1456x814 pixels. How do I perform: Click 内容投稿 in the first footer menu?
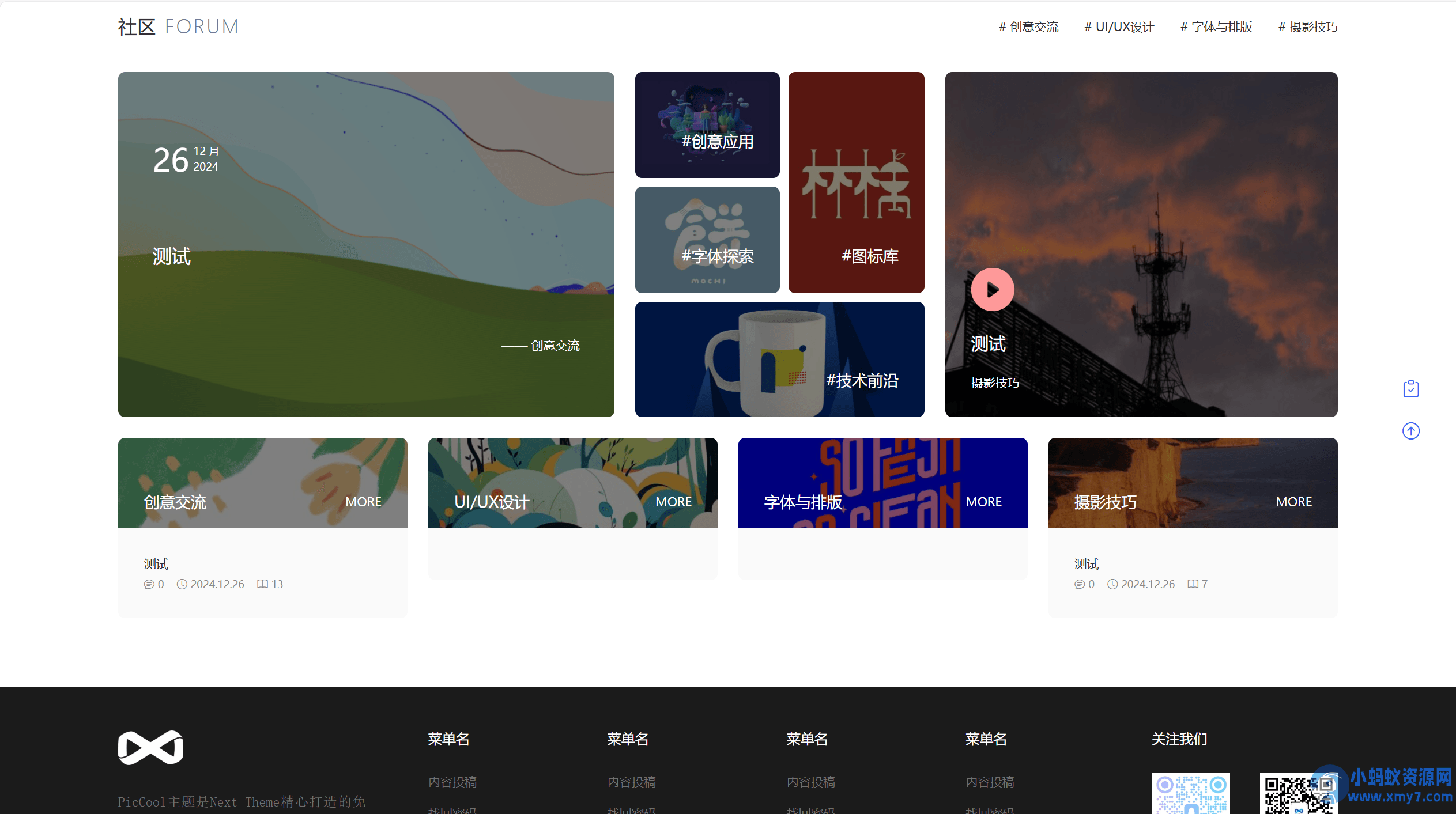pyautogui.click(x=452, y=782)
